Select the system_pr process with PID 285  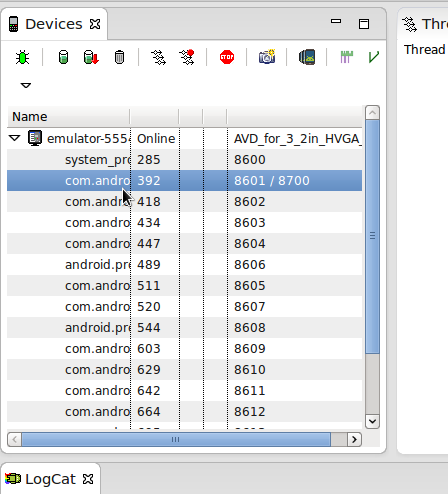click(x=184, y=160)
